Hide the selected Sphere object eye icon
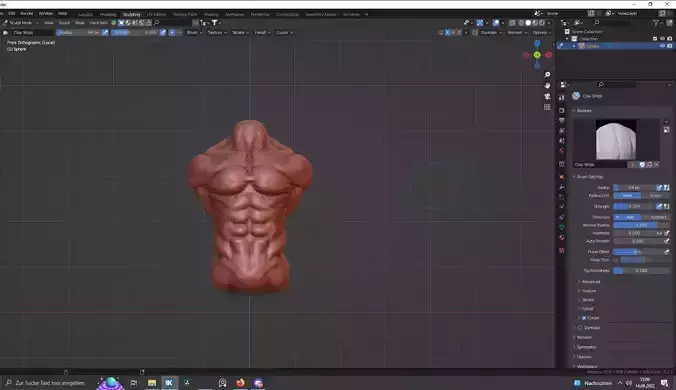 click(x=663, y=46)
